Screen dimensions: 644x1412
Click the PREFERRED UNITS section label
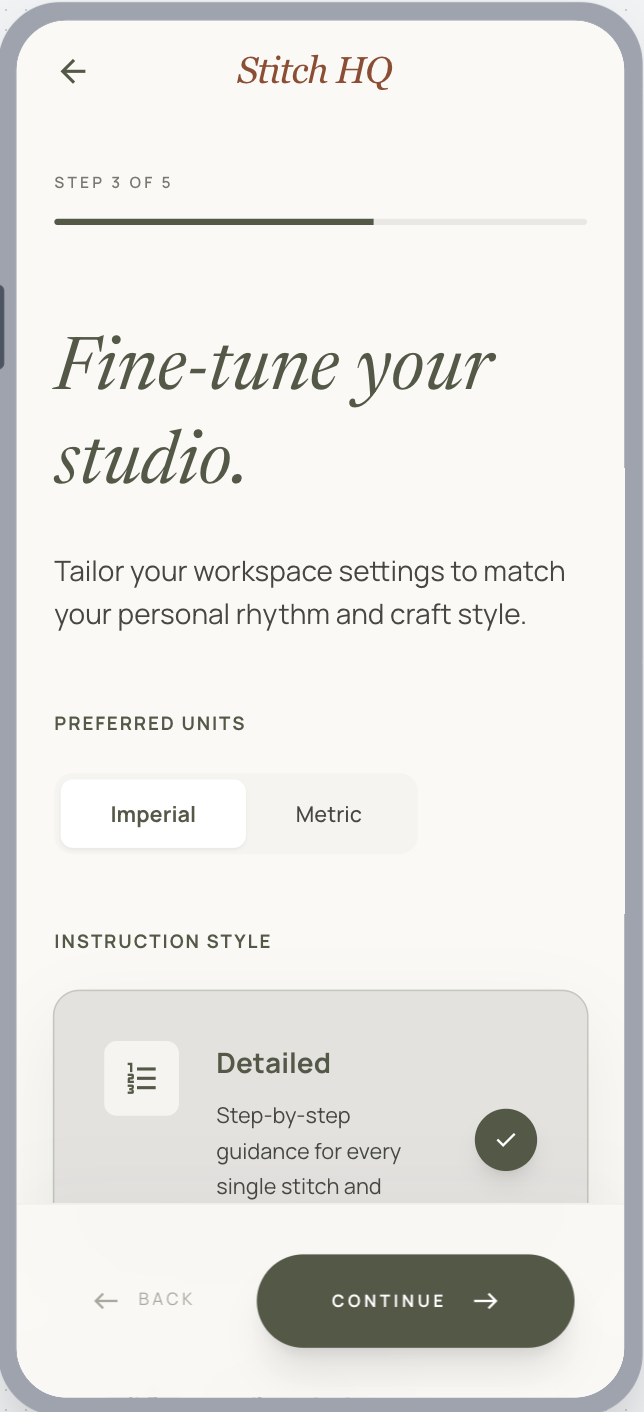click(x=150, y=723)
